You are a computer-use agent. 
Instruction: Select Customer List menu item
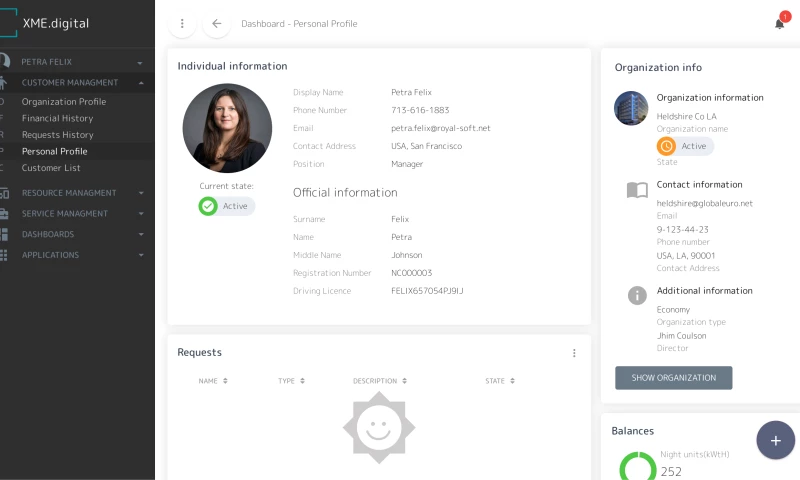(x=51, y=168)
